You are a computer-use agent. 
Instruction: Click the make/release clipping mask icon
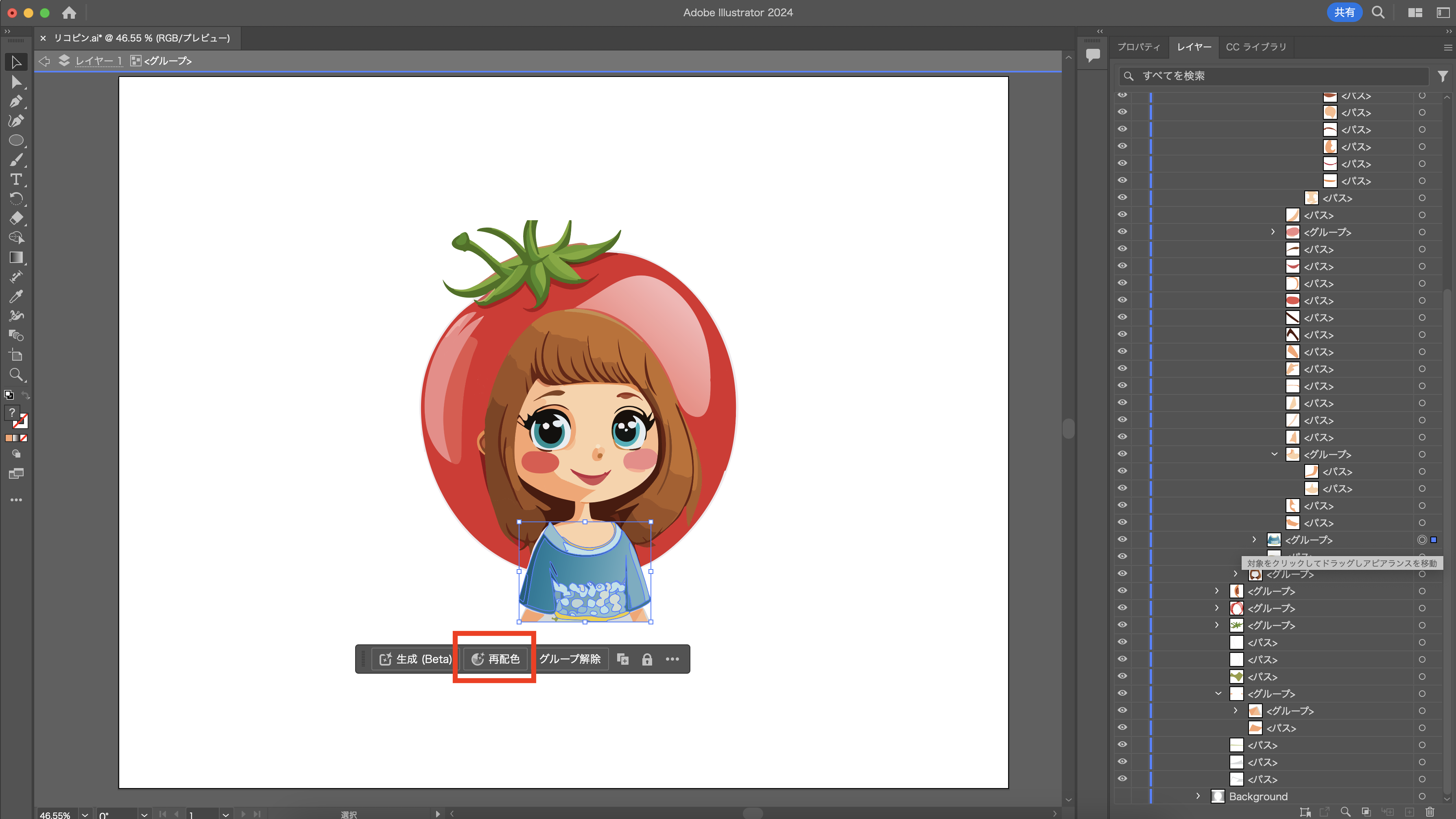[x=1366, y=812]
